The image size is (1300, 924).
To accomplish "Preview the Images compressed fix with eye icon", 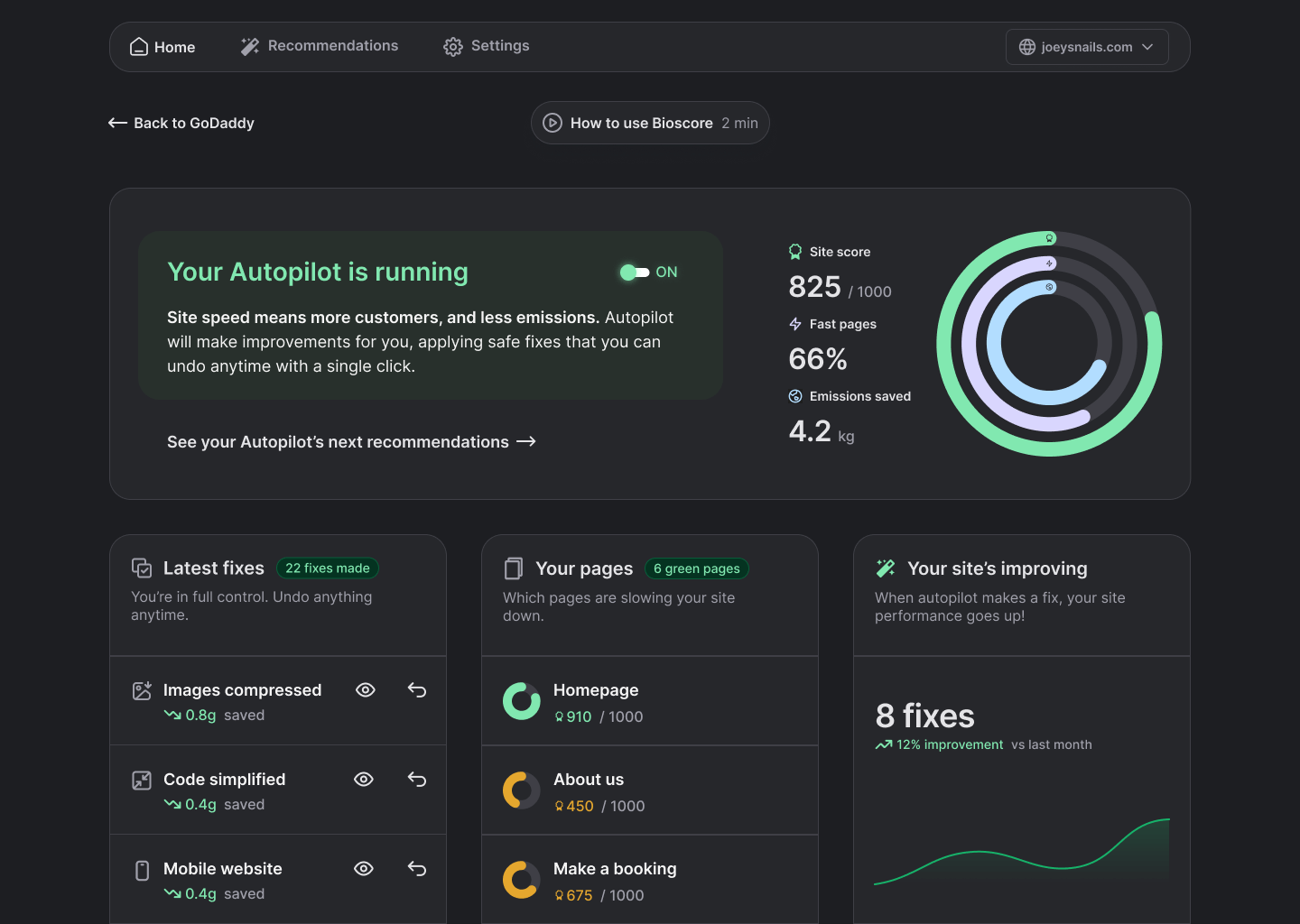I will tap(366, 690).
